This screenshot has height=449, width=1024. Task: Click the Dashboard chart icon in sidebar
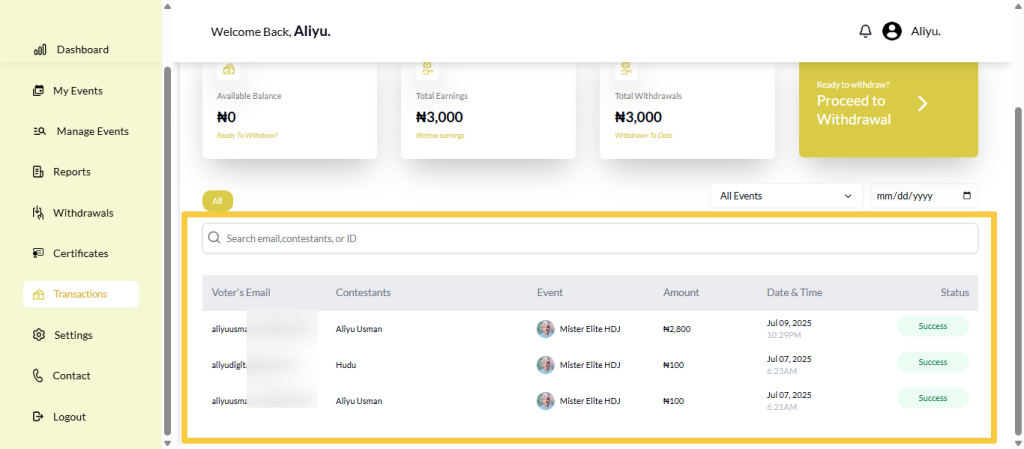[x=40, y=50]
